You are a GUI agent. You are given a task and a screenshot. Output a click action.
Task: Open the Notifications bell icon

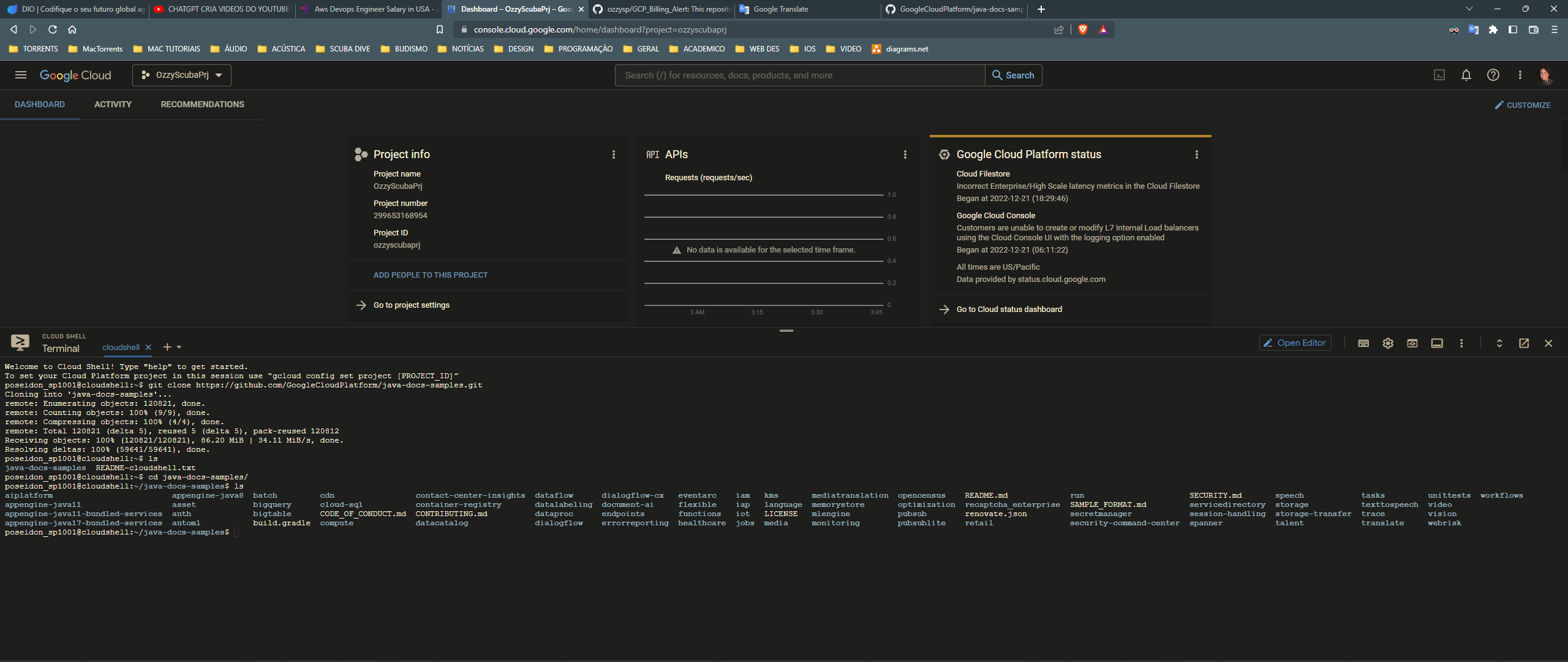pyautogui.click(x=1466, y=75)
